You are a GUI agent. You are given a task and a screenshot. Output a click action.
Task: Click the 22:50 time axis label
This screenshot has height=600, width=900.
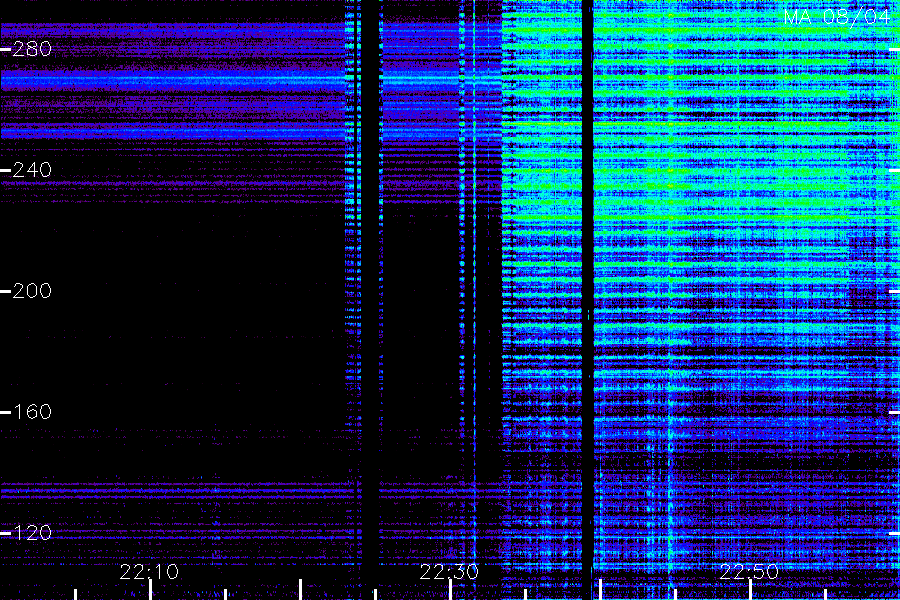pos(749,572)
